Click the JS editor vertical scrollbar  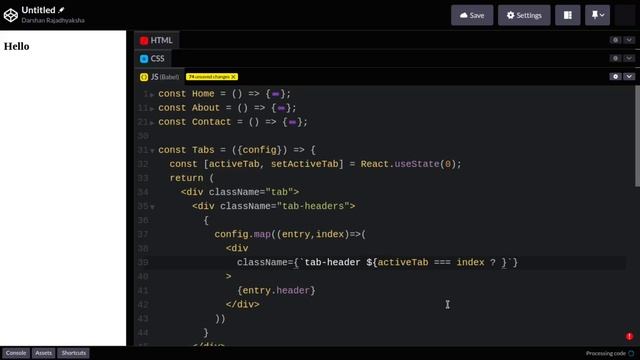(637, 136)
